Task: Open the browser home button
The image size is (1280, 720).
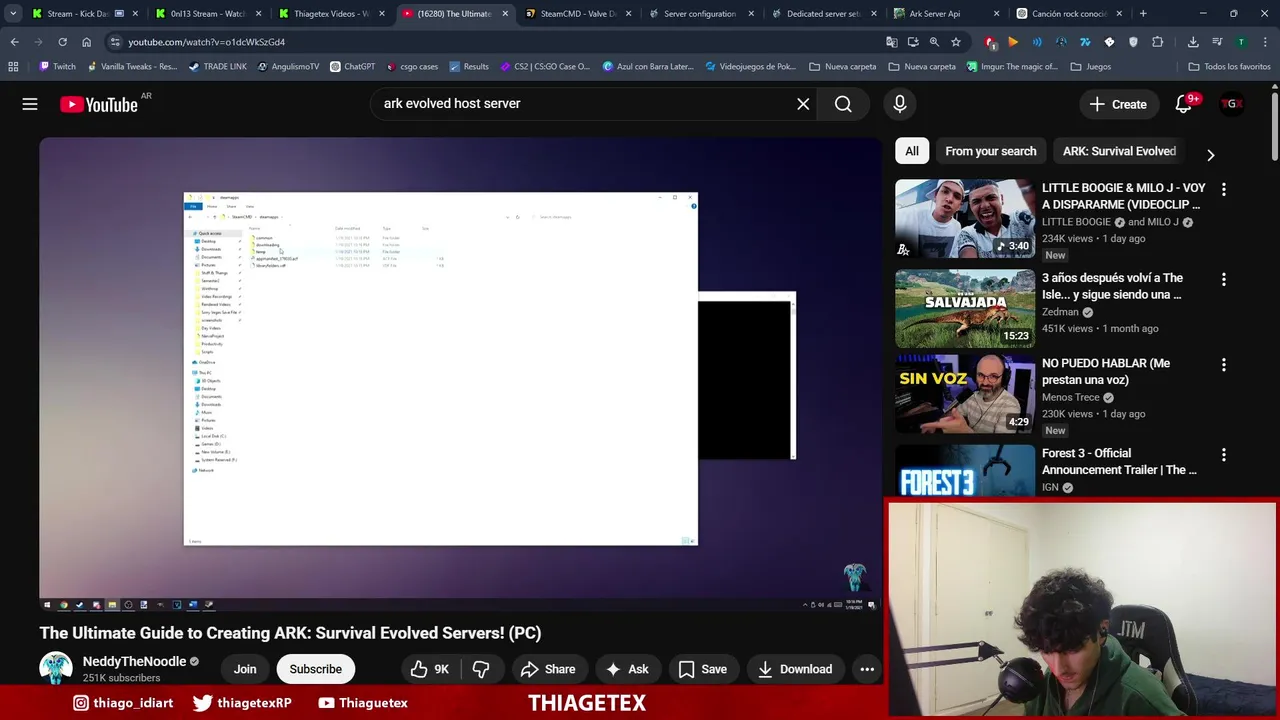Action: [86, 42]
